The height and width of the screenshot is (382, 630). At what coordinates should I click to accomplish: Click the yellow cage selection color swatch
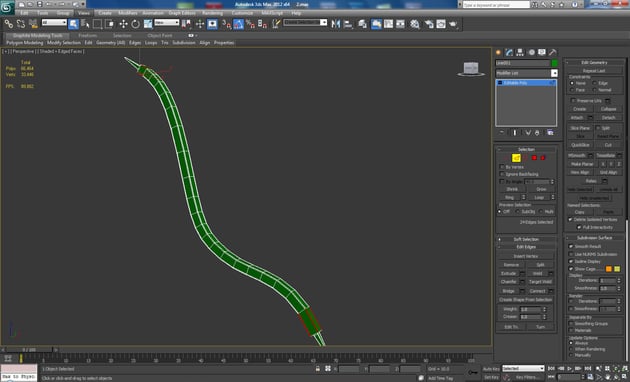(617, 269)
